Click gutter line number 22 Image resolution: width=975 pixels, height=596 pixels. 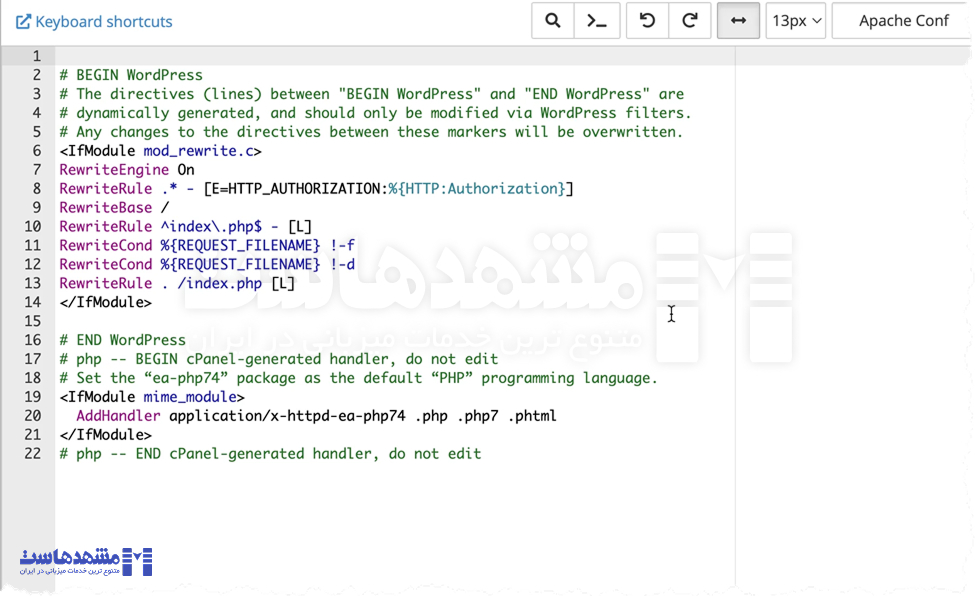pos(32,454)
